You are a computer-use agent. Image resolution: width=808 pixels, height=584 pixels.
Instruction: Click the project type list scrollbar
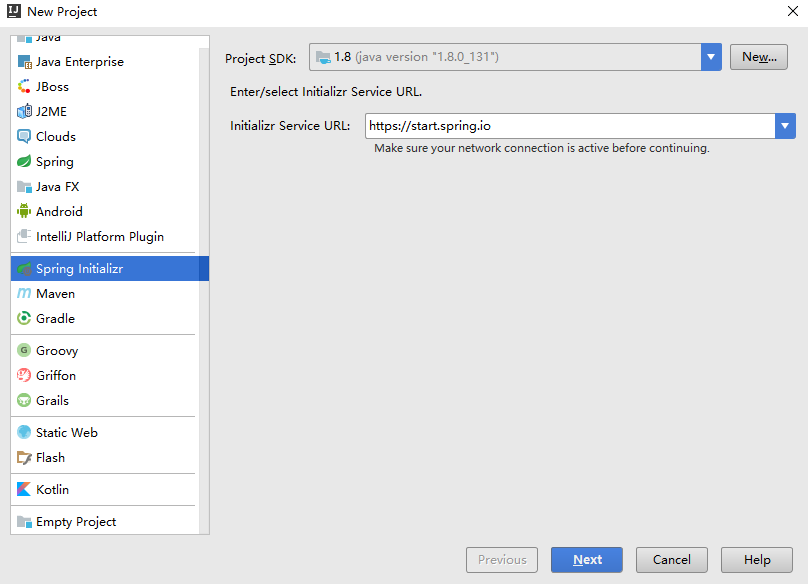point(204,291)
